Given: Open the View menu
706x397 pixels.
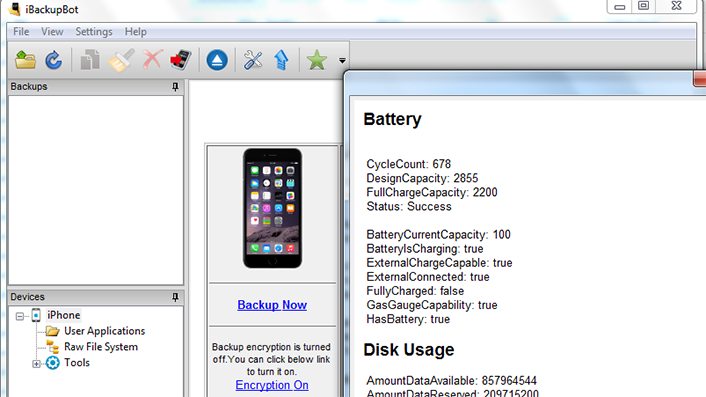Looking at the screenshot, I should pos(52,32).
